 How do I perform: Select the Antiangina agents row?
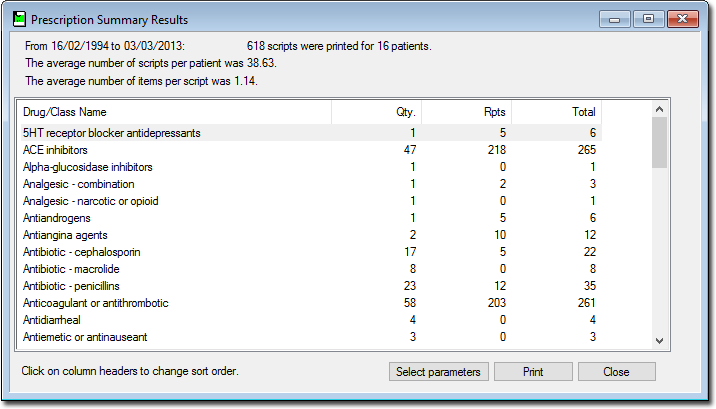click(311, 235)
